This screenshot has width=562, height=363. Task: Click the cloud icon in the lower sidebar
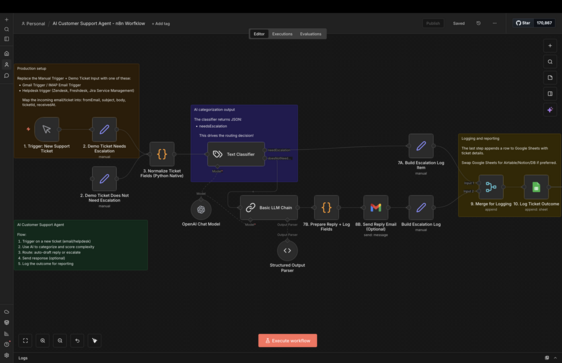click(x=6, y=312)
